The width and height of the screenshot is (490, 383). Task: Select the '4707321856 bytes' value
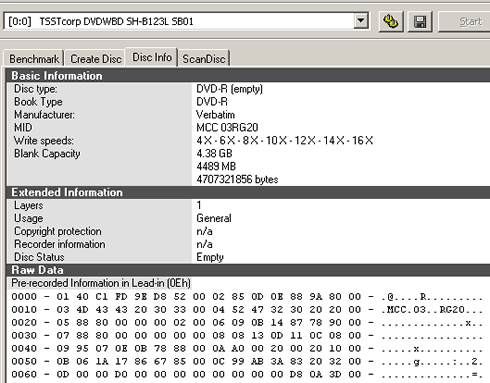point(237,179)
